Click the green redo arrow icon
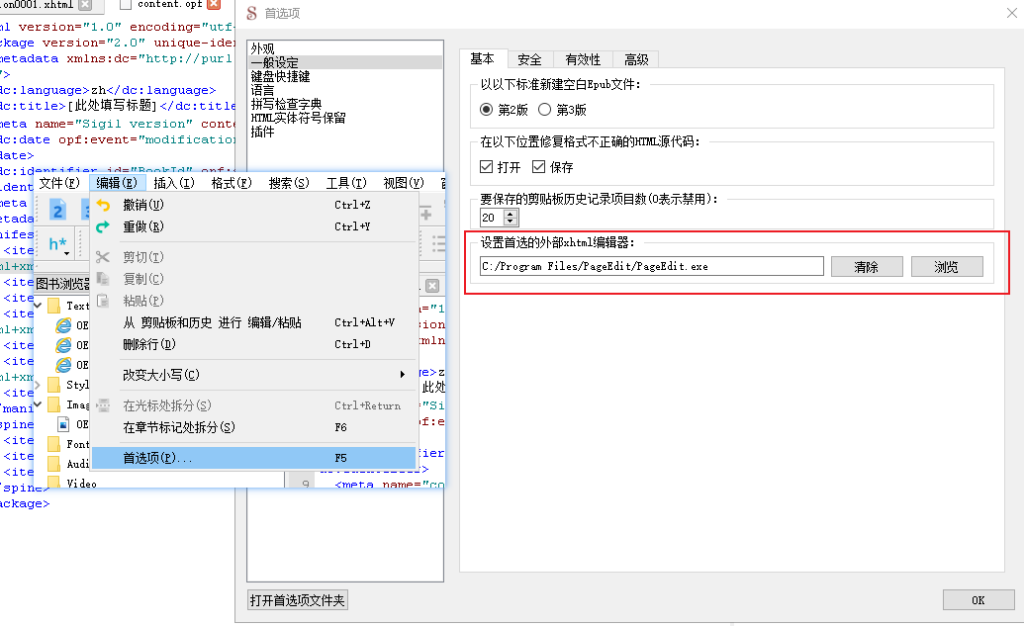 coord(103,227)
